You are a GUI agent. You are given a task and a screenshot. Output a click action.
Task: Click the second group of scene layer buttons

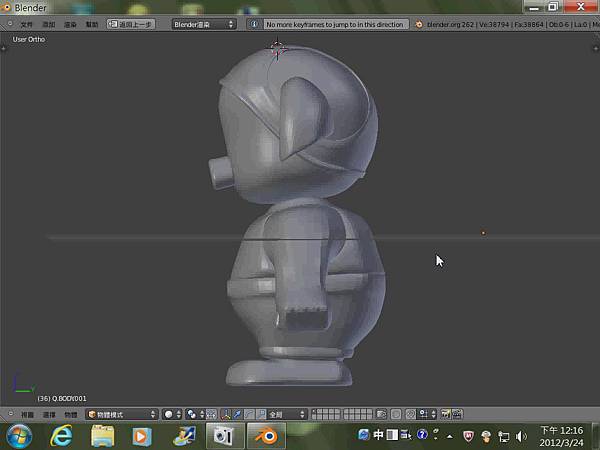(x=358, y=414)
